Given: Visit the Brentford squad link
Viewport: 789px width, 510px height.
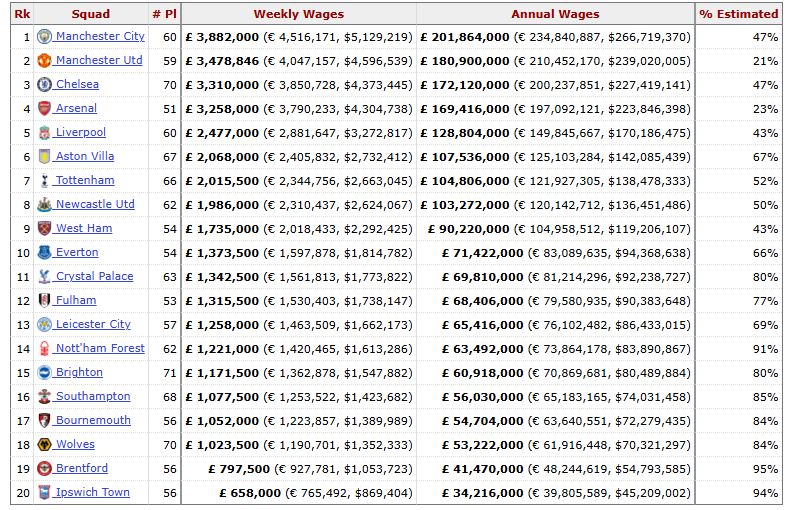Looking at the screenshot, I should tap(82, 468).
